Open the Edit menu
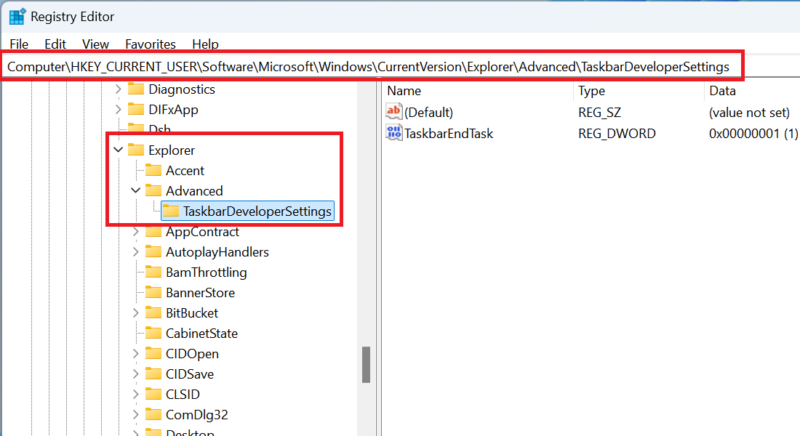Viewport: 800px width, 436px height. (x=55, y=44)
